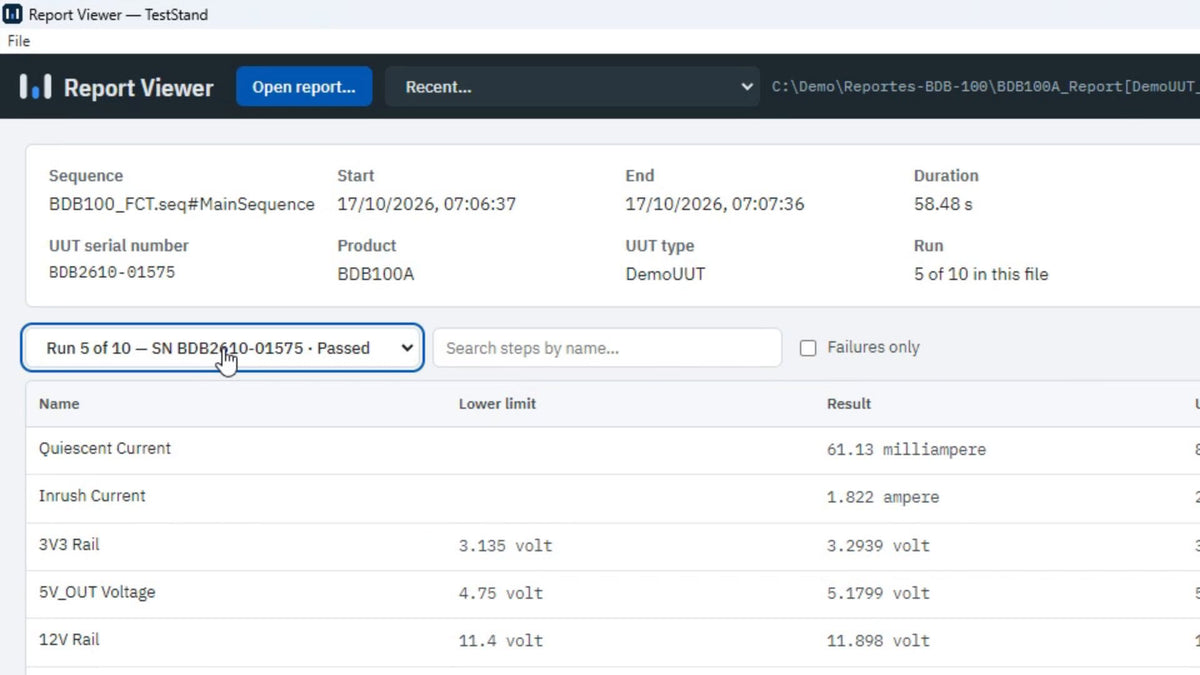
Task: Click the Duration value 58.48 s
Action: click(x=943, y=204)
